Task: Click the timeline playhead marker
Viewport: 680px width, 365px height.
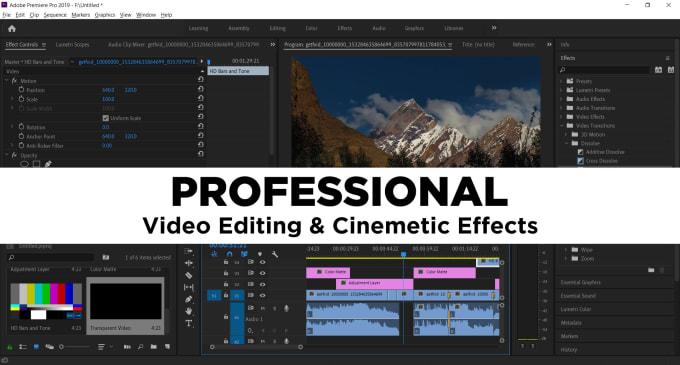Action: coord(403,254)
